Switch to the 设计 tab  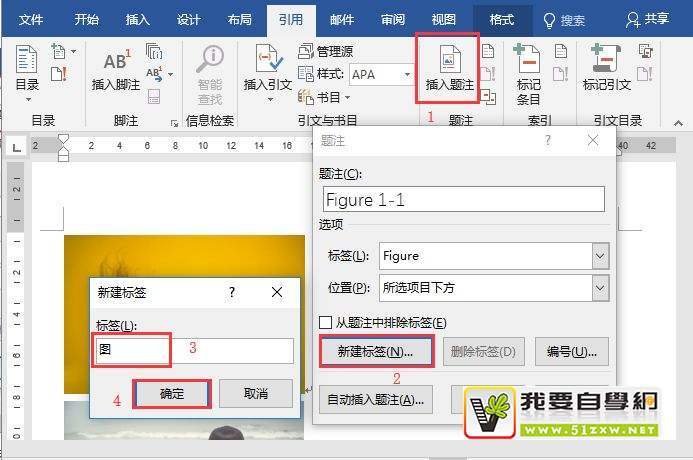pos(189,20)
